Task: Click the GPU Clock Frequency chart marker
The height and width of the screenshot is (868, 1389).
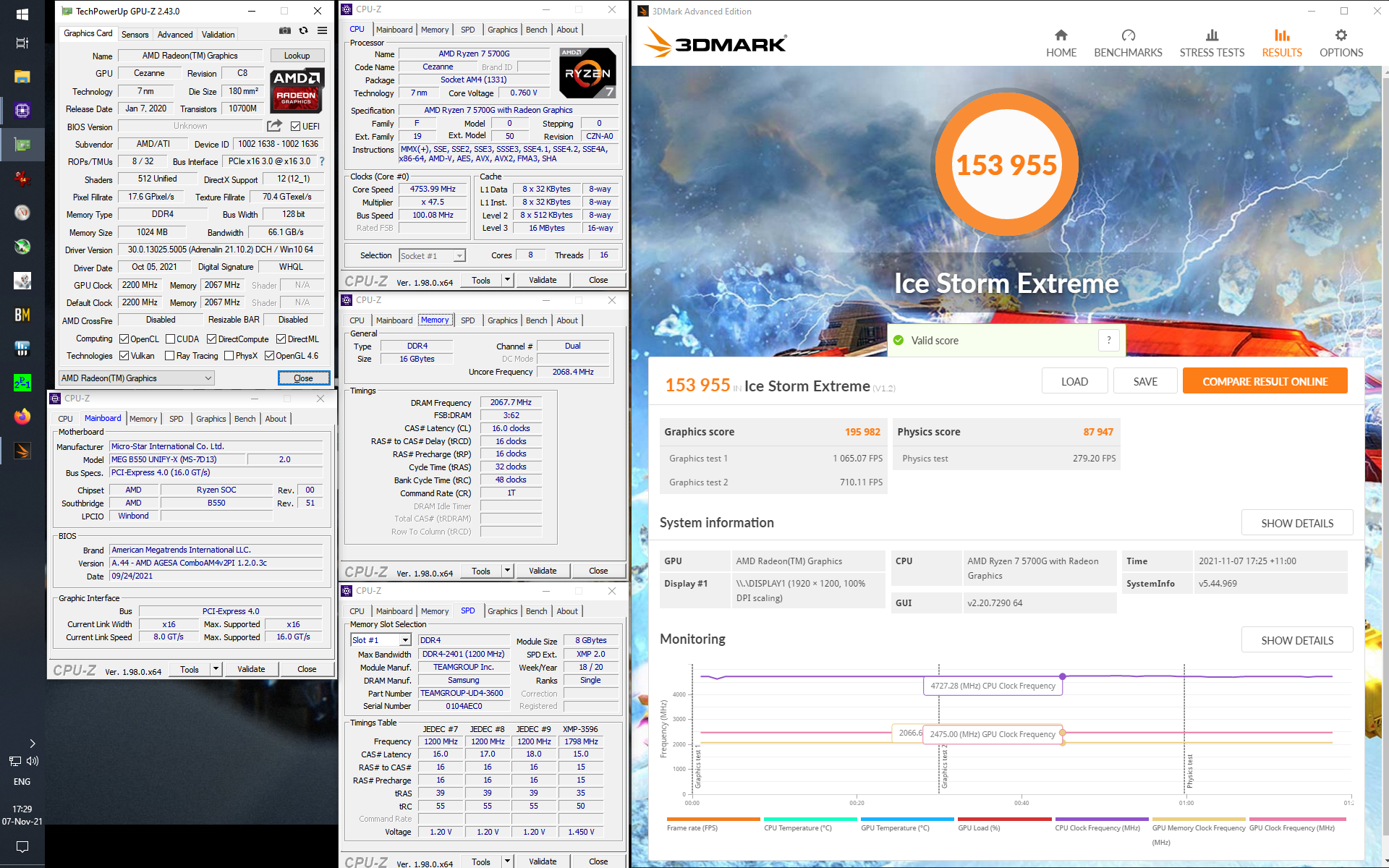Action: click(1062, 733)
